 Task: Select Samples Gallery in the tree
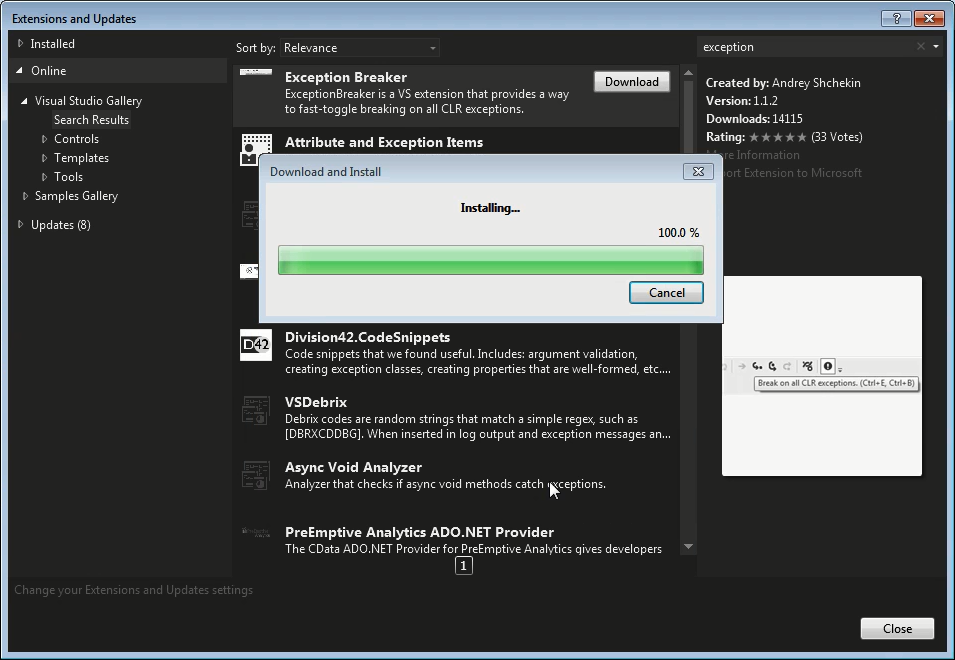(x=76, y=196)
